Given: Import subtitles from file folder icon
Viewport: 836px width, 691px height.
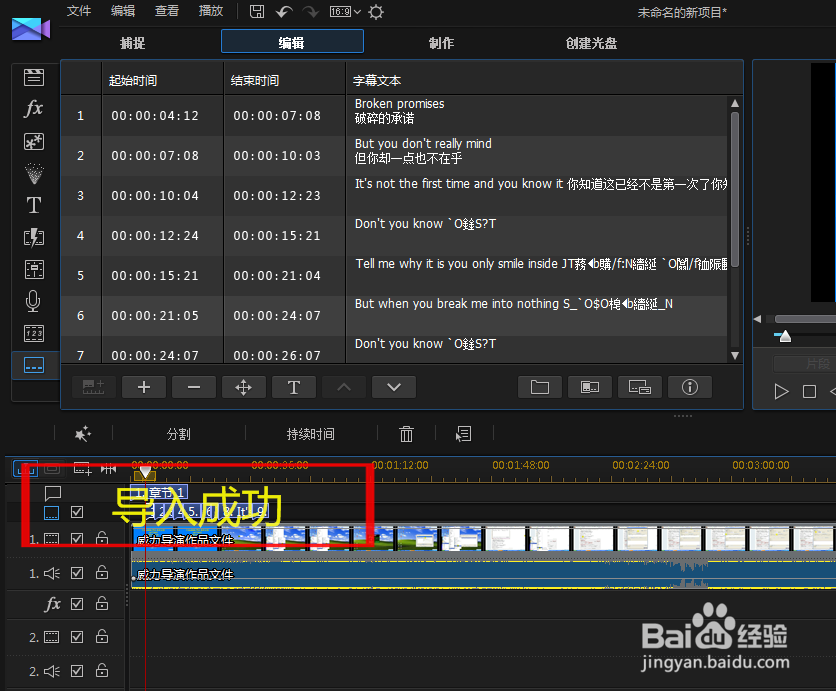Looking at the screenshot, I should pyautogui.click(x=540, y=387).
